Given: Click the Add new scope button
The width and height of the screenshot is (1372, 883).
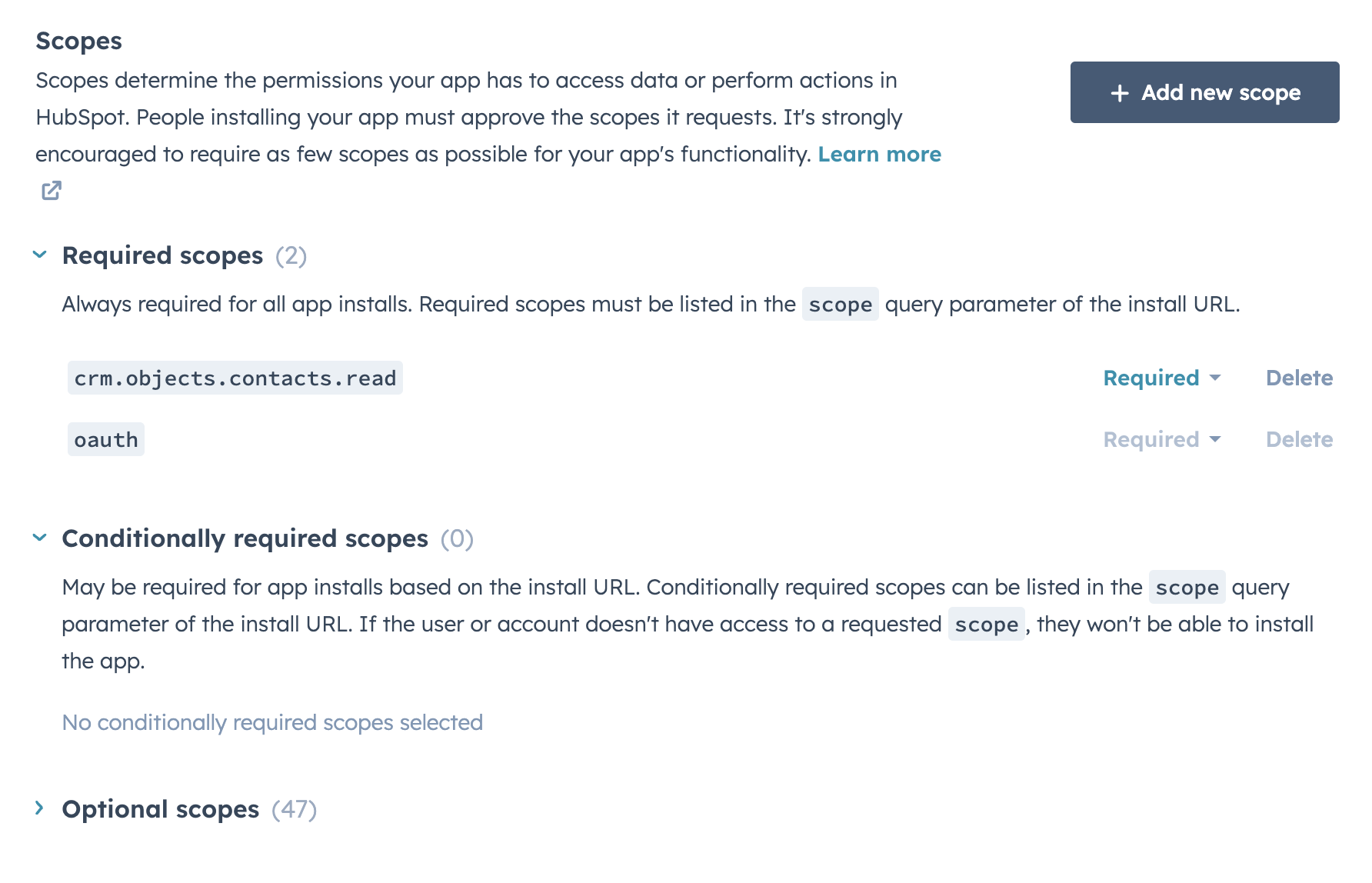Looking at the screenshot, I should [1204, 92].
